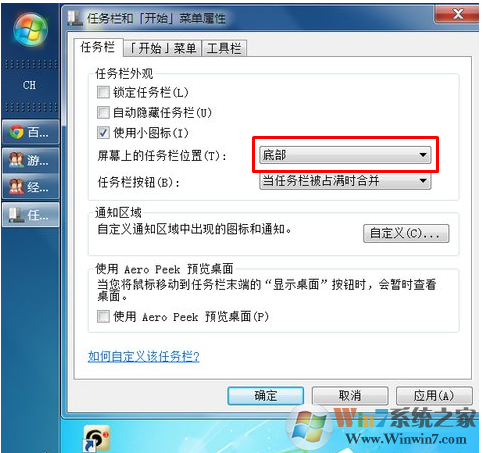Enable 锁定任务栏(L) checkbox

pyautogui.click(x=103, y=92)
